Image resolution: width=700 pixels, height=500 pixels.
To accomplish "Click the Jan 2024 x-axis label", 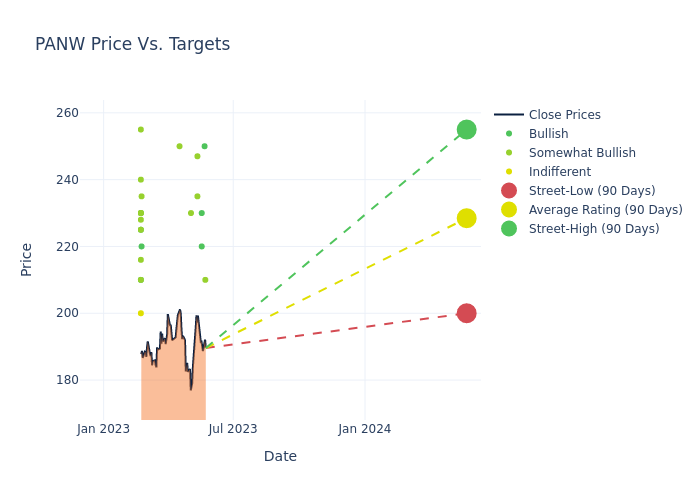I will click(364, 429).
